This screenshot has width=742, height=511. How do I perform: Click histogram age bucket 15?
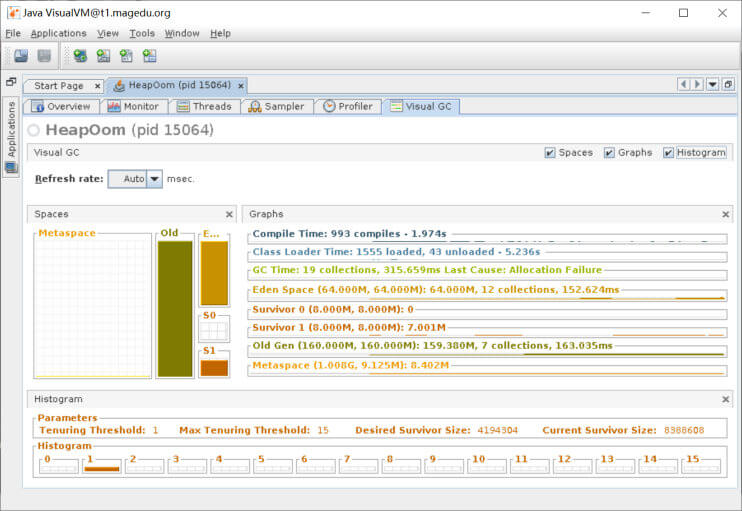tap(701, 468)
